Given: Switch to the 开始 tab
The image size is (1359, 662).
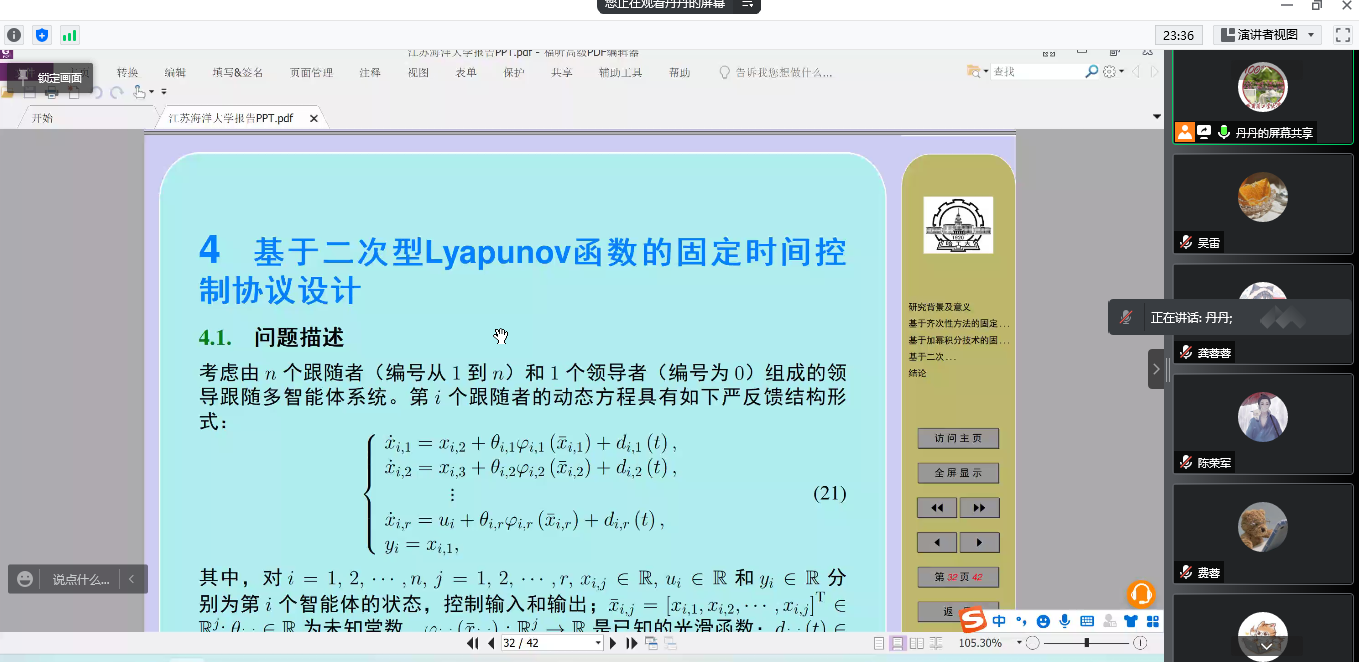Looking at the screenshot, I should (x=42, y=118).
